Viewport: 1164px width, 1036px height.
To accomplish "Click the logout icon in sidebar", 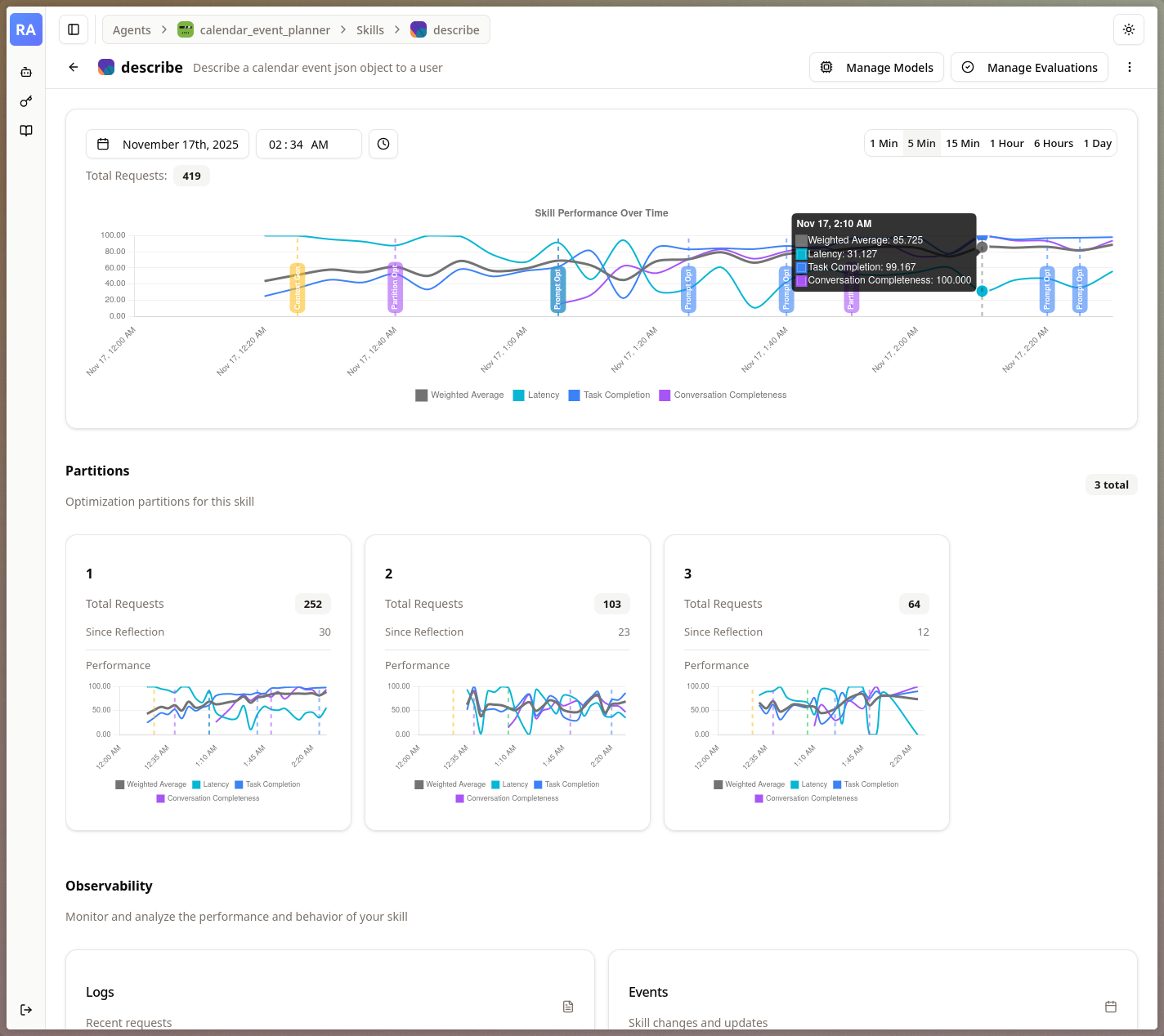I will tap(26, 1010).
